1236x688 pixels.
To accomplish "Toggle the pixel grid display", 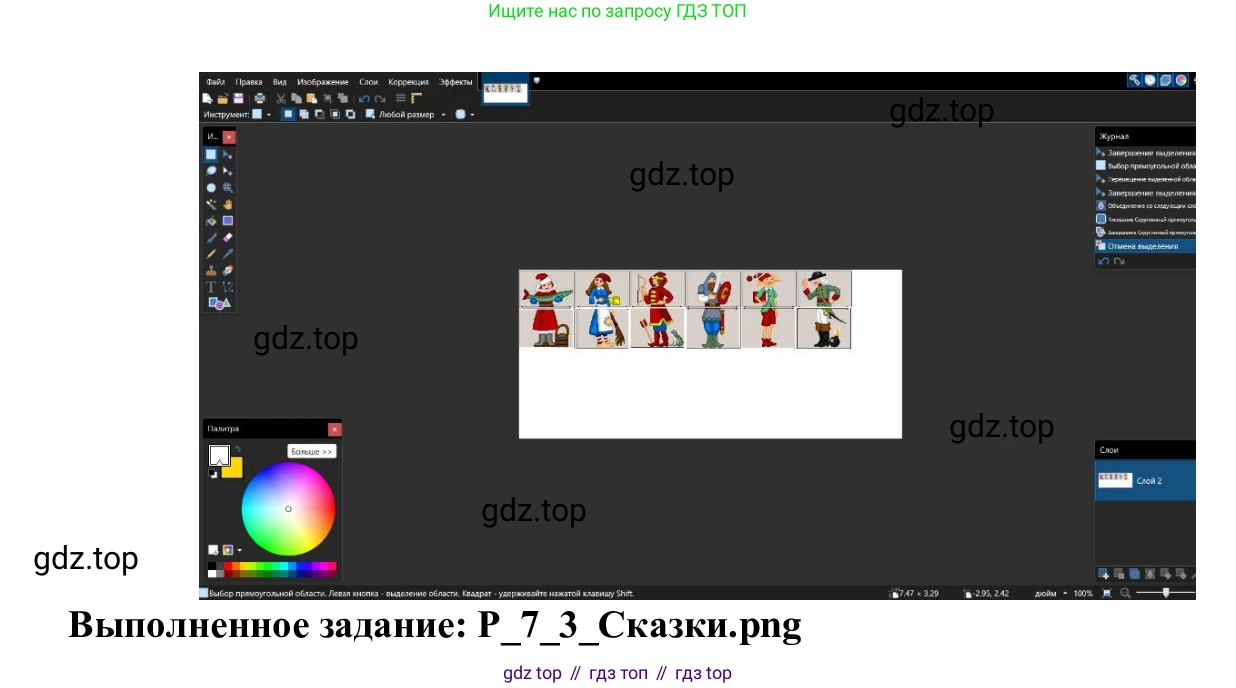I will pyautogui.click(x=401, y=98).
